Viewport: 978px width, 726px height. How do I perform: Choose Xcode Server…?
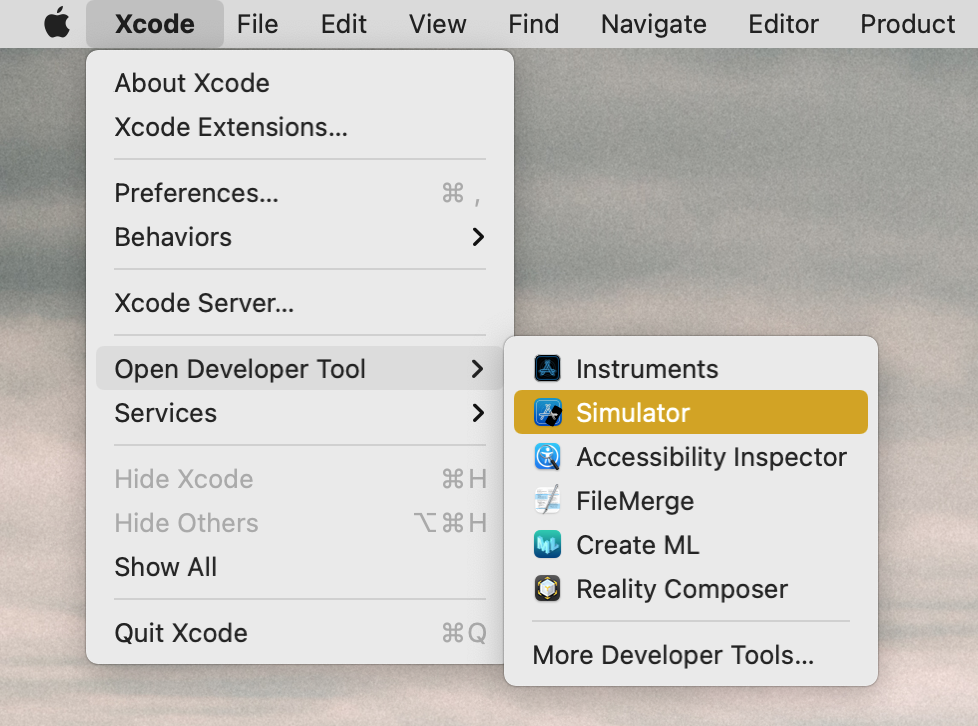[x=204, y=303]
